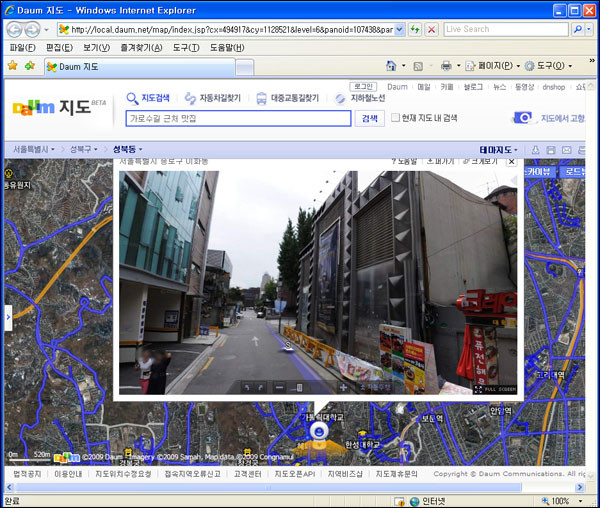600x508 pixels.
Task: Open the 편집(E) menu
Action: pyautogui.click(x=59, y=48)
